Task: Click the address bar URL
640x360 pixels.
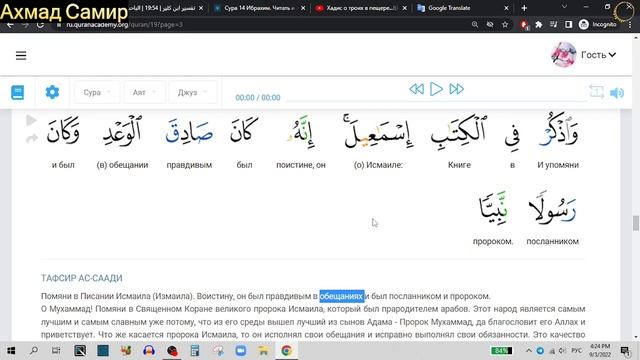Action: (x=124, y=24)
